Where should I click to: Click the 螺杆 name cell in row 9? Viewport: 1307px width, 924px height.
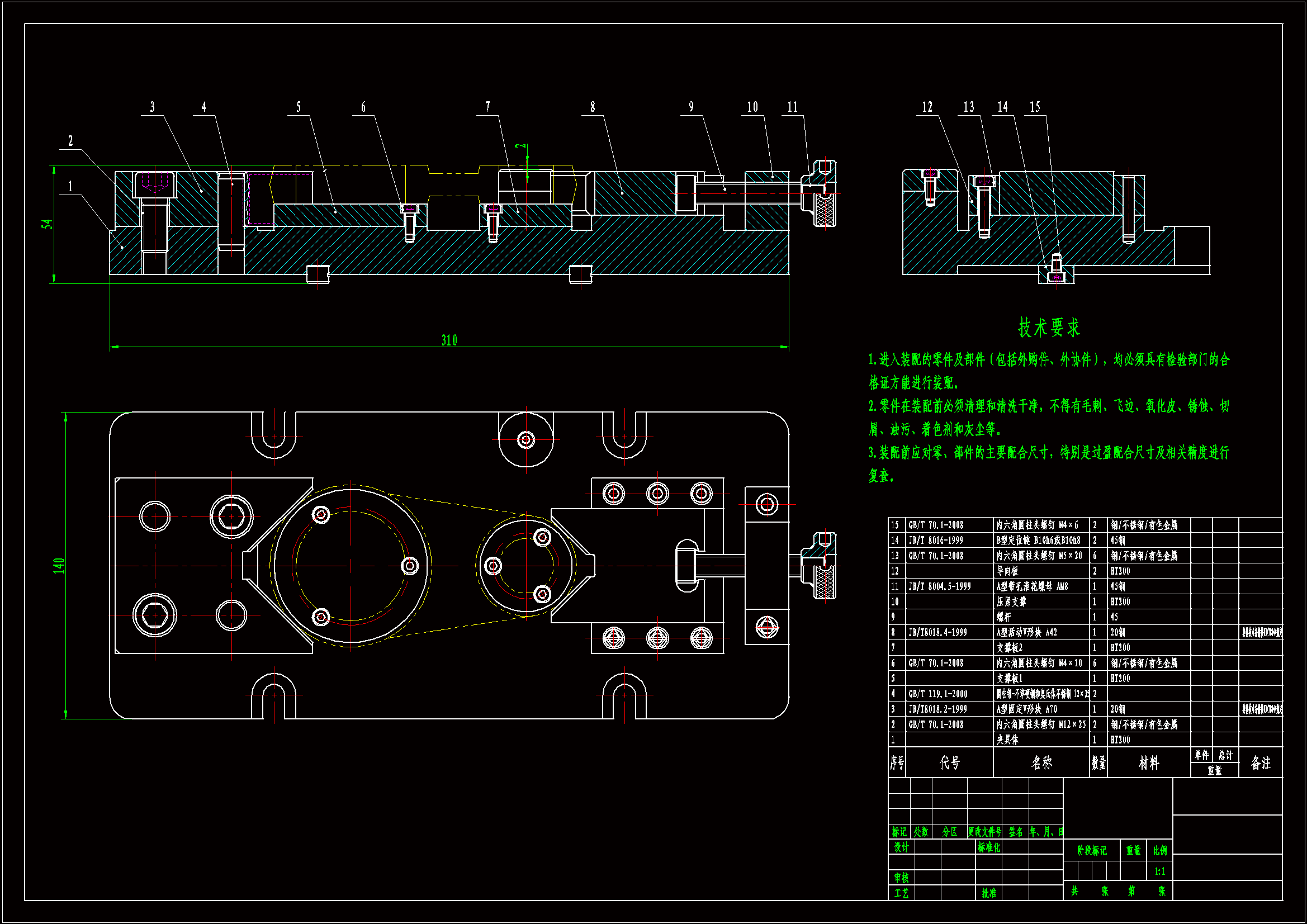(1004, 617)
